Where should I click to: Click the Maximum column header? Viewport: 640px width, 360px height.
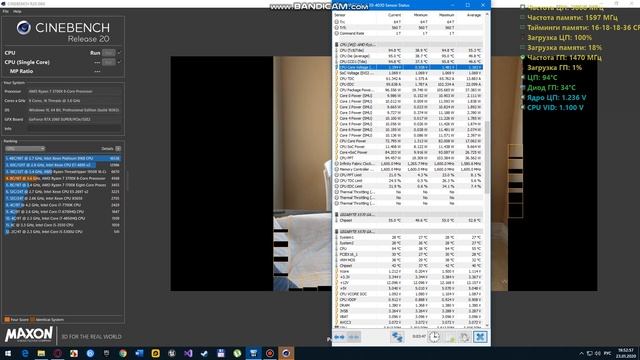[x=447, y=15]
